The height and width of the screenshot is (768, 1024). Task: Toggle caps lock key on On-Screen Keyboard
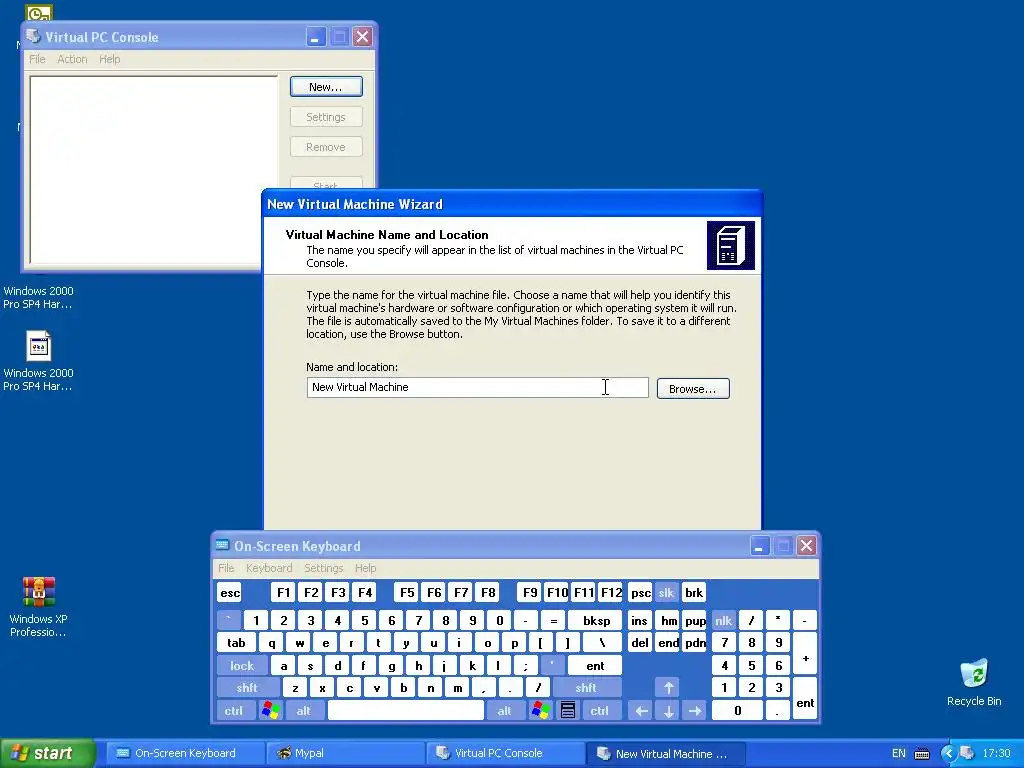point(242,665)
